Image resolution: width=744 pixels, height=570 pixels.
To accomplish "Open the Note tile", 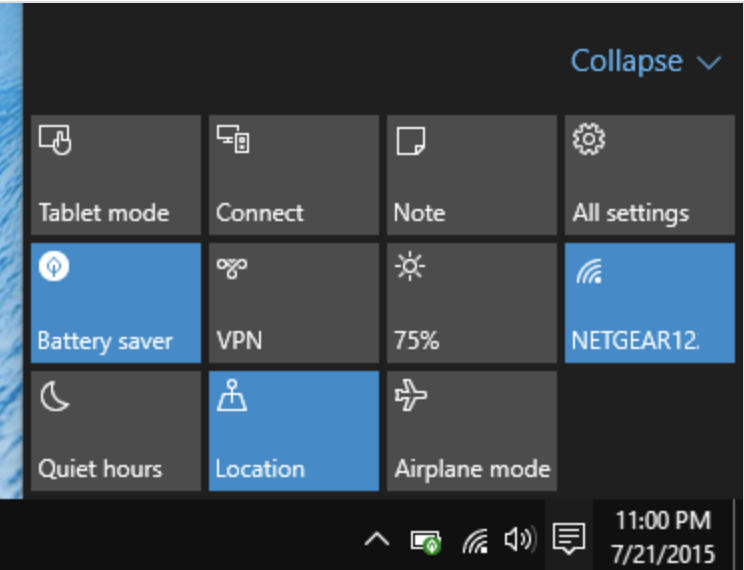I will click(x=472, y=175).
